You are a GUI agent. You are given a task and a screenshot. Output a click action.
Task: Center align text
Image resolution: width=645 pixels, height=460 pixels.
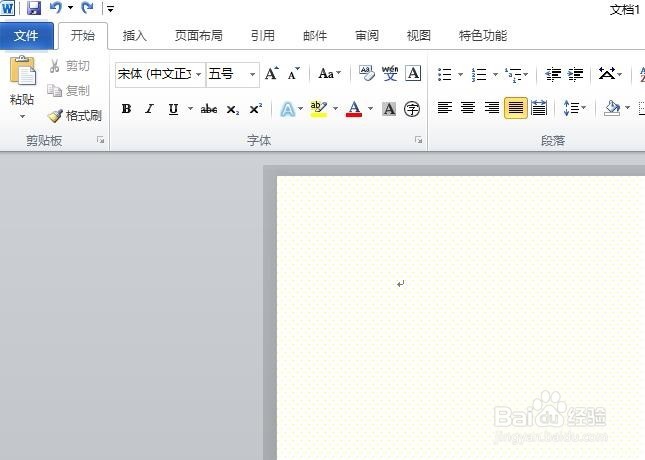coord(468,108)
